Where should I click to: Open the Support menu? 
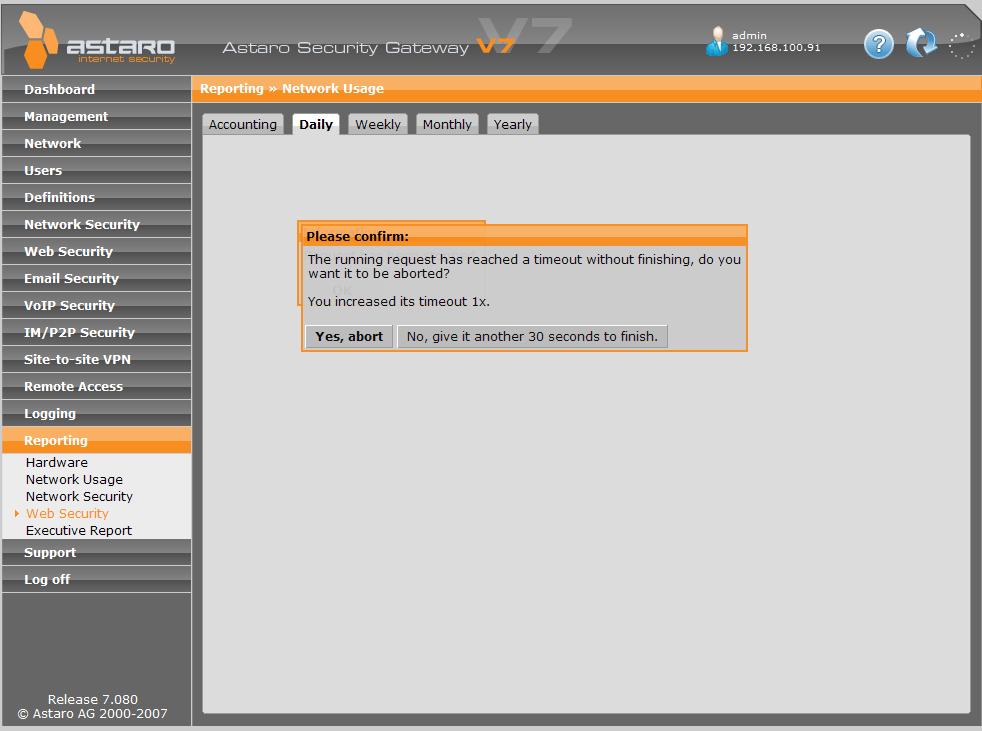point(96,552)
